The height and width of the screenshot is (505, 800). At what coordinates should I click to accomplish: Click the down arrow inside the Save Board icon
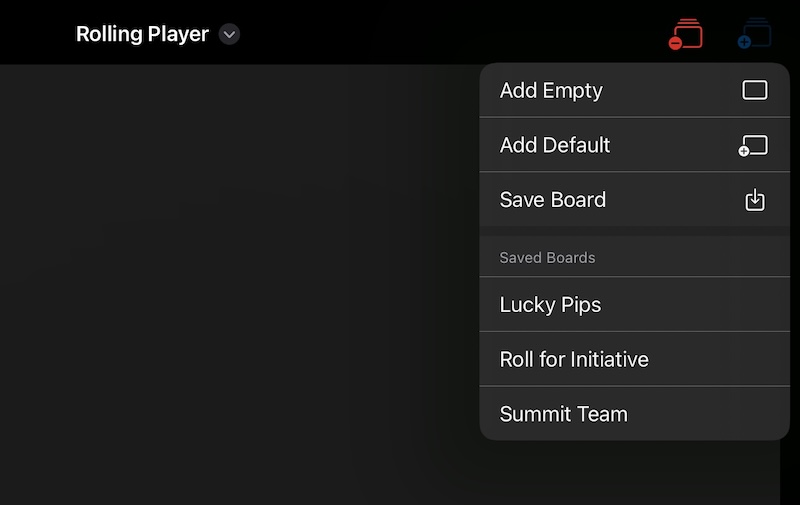pyautogui.click(x=755, y=199)
